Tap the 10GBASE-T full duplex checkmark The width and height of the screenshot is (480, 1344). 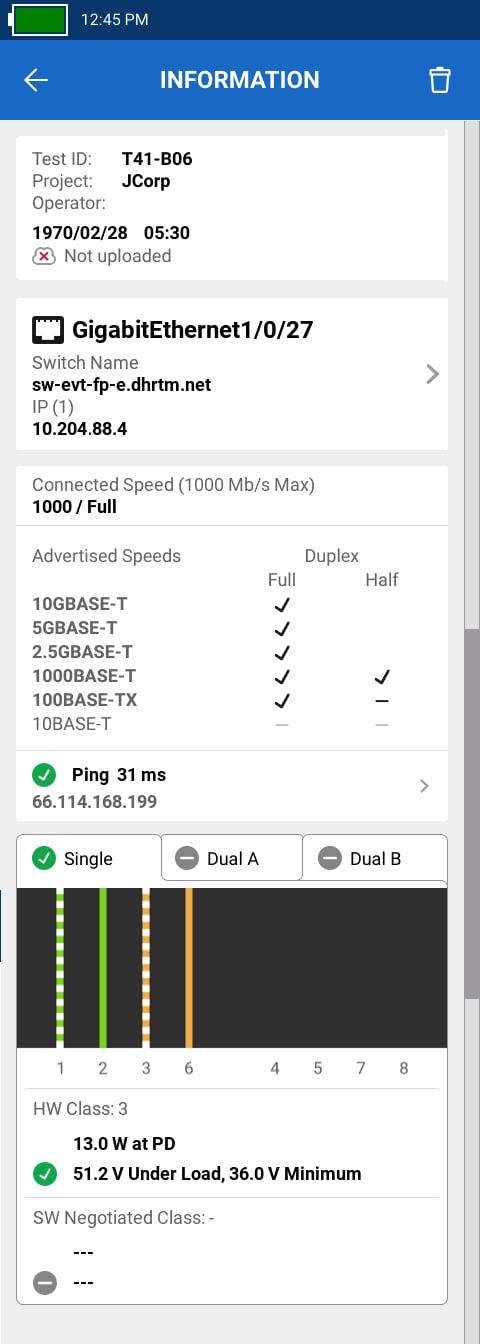coord(282,604)
